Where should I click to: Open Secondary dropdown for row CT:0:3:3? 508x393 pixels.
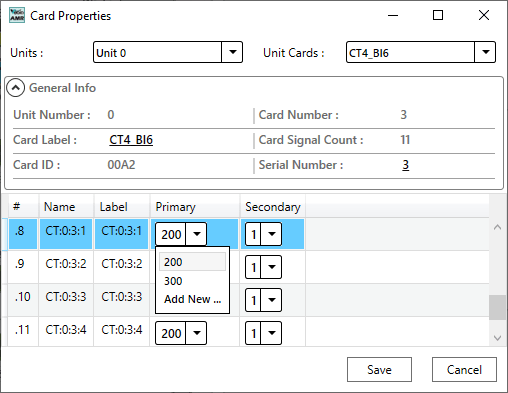[x=271, y=300]
